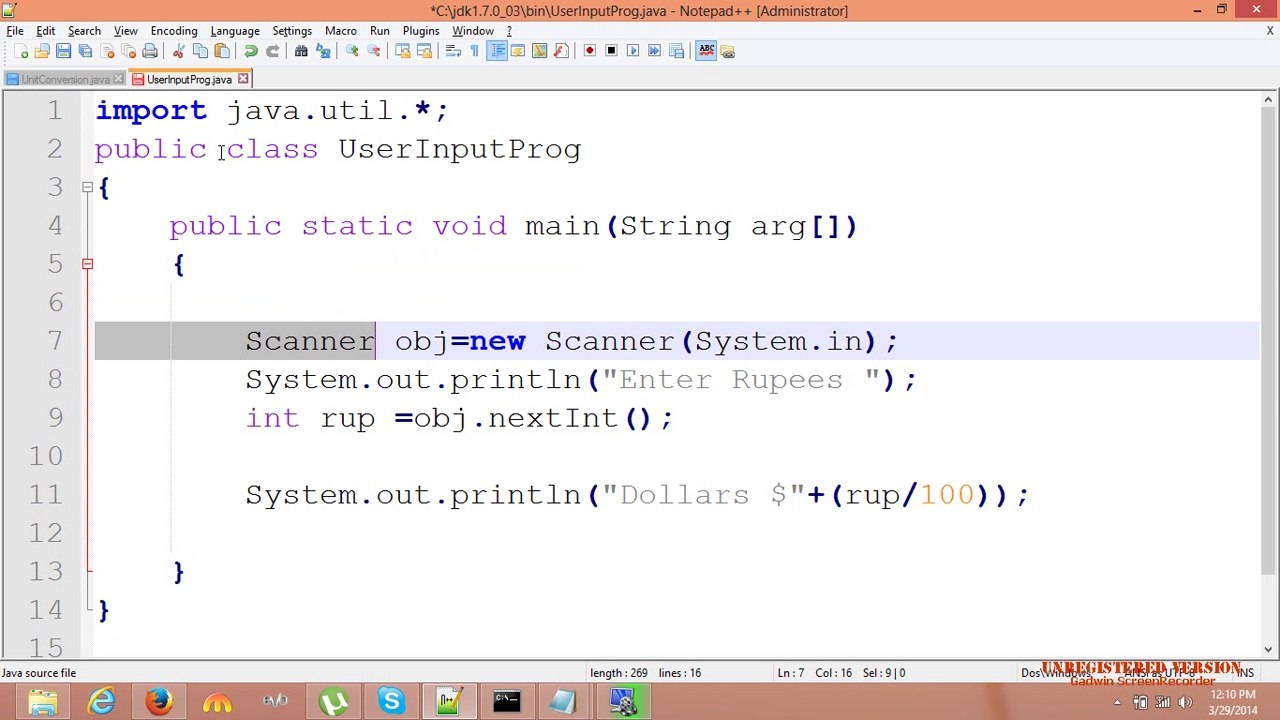The height and width of the screenshot is (720, 1280).
Task: Click the Close document toolbar icon
Action: point(107,51)
